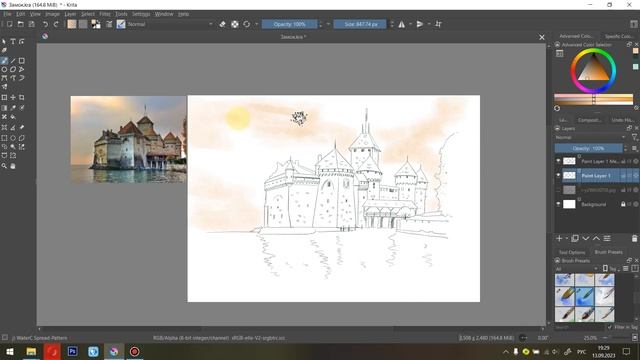The image size is (640, 360).
Task: Show the hidden jpg reference layer
Action: 558,190
